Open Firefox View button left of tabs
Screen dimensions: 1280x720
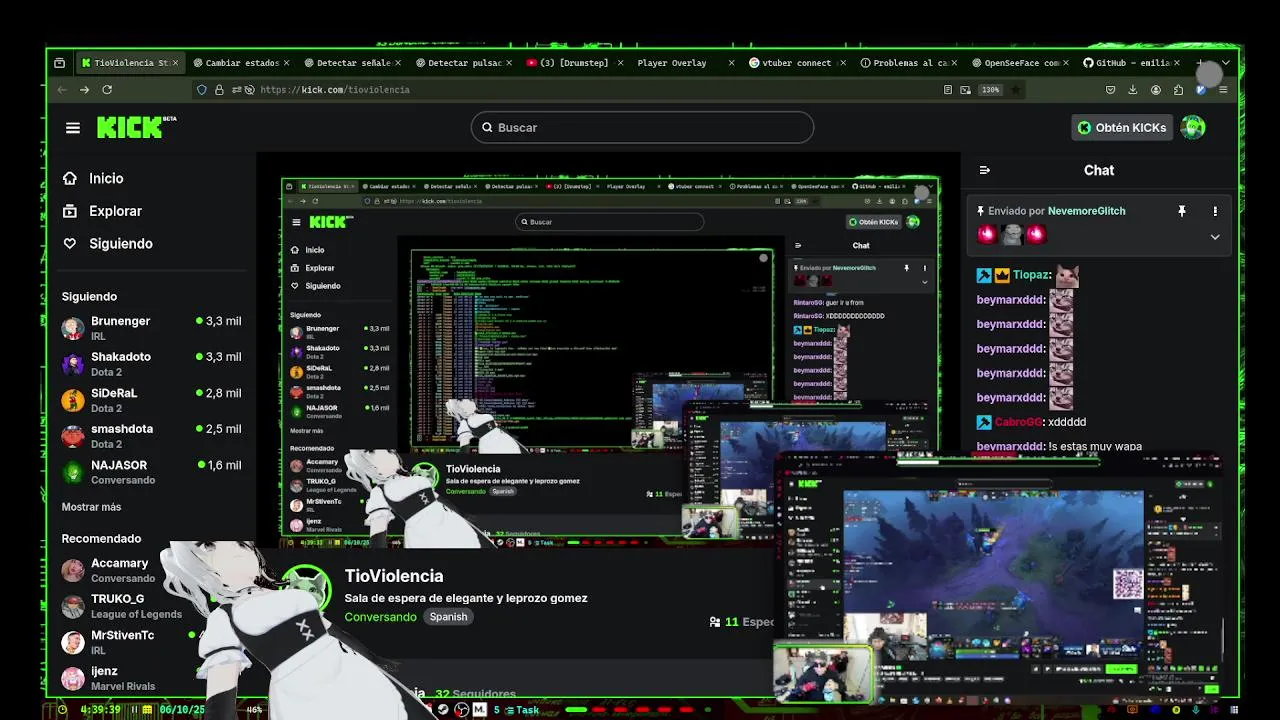pos(60,63)
